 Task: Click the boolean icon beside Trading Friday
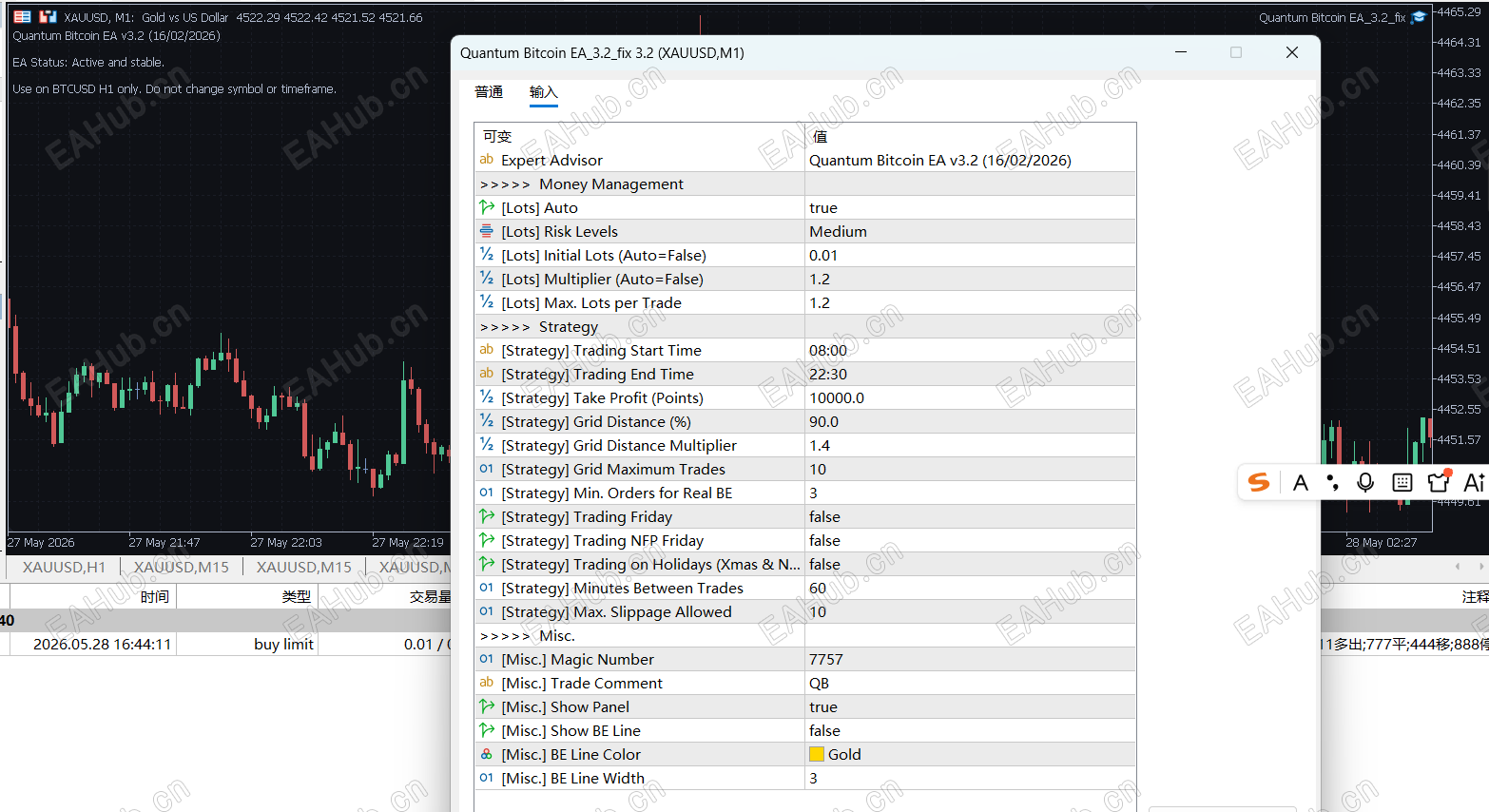point(487,516)
